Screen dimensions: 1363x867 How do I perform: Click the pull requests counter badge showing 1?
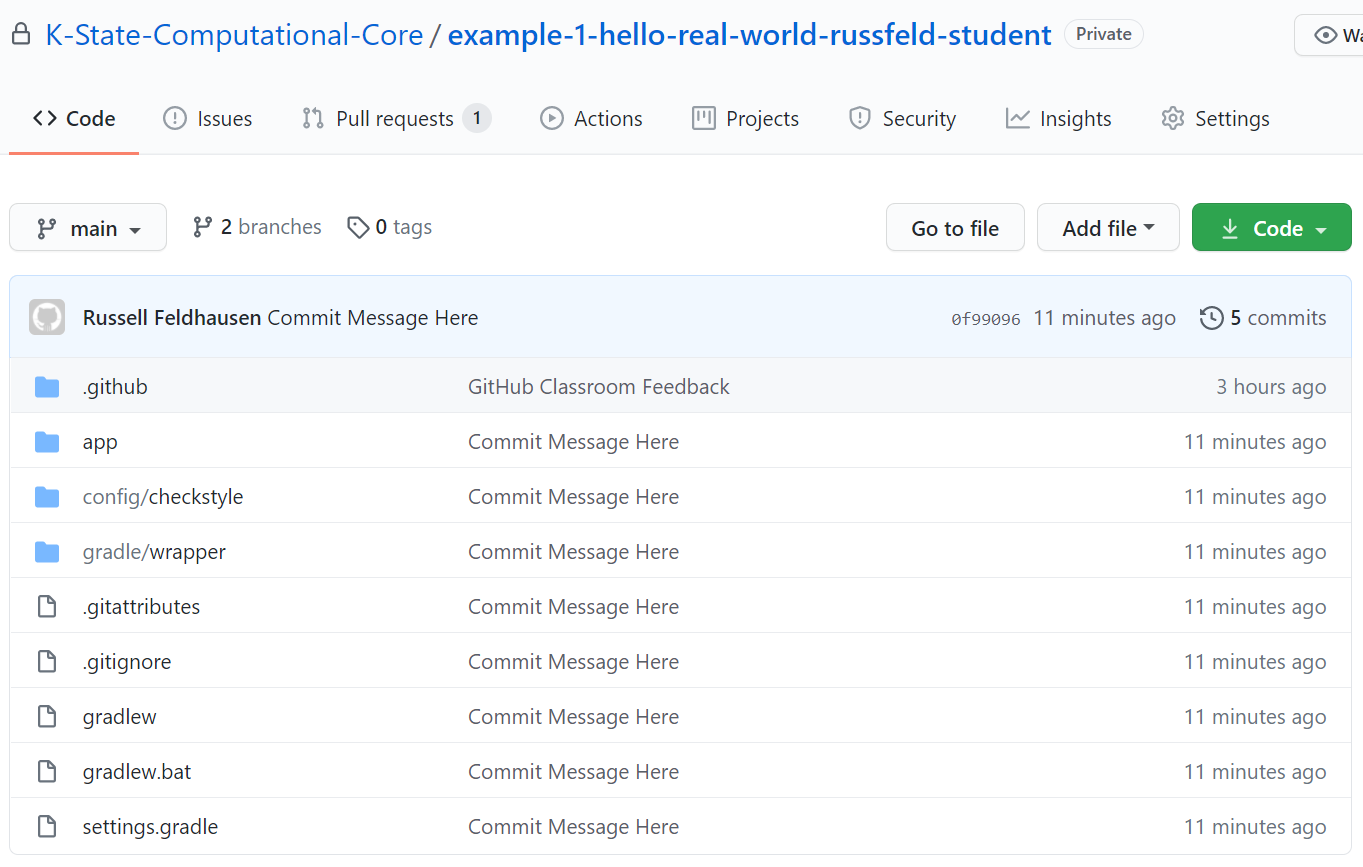[x=477, y=118]
